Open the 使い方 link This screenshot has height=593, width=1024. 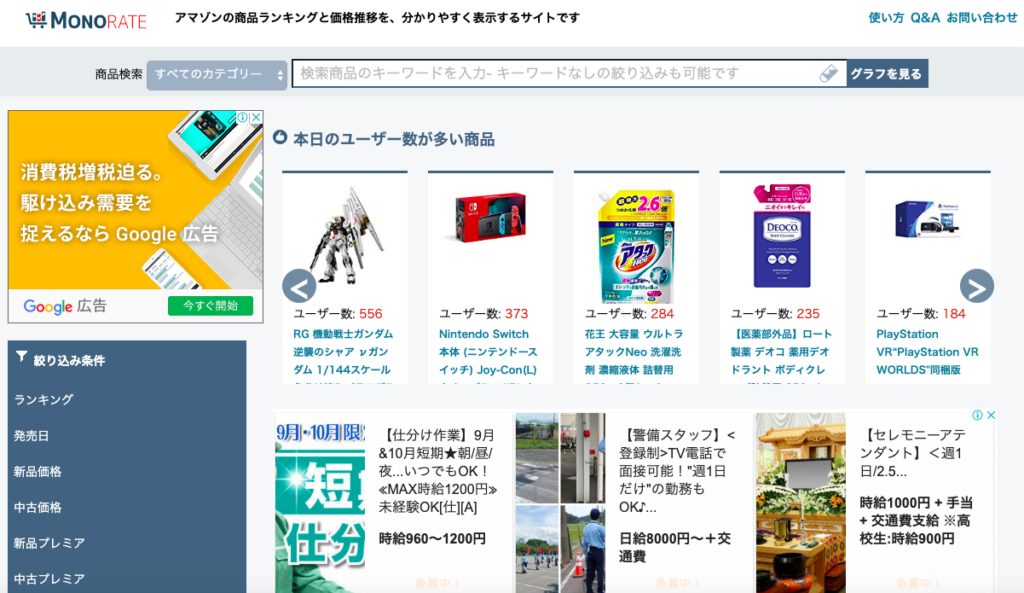pos(886,18)
